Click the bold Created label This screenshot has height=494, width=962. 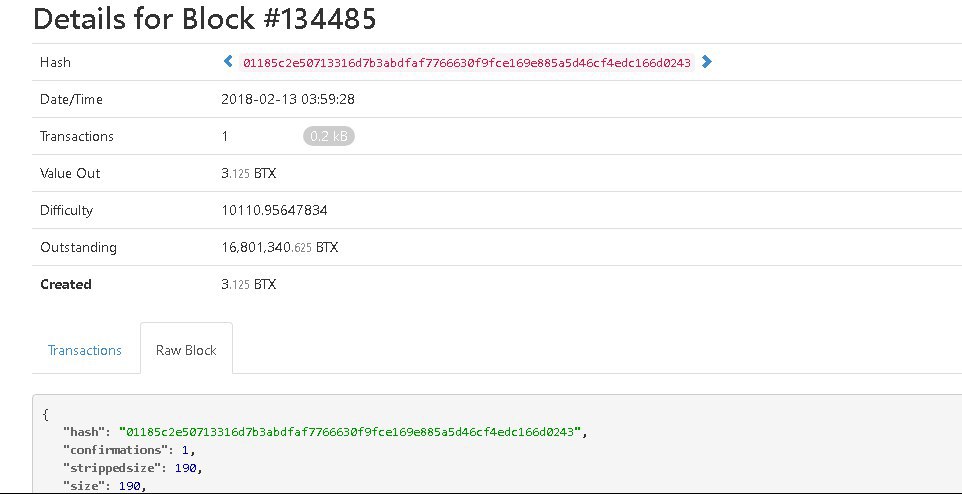65,284
